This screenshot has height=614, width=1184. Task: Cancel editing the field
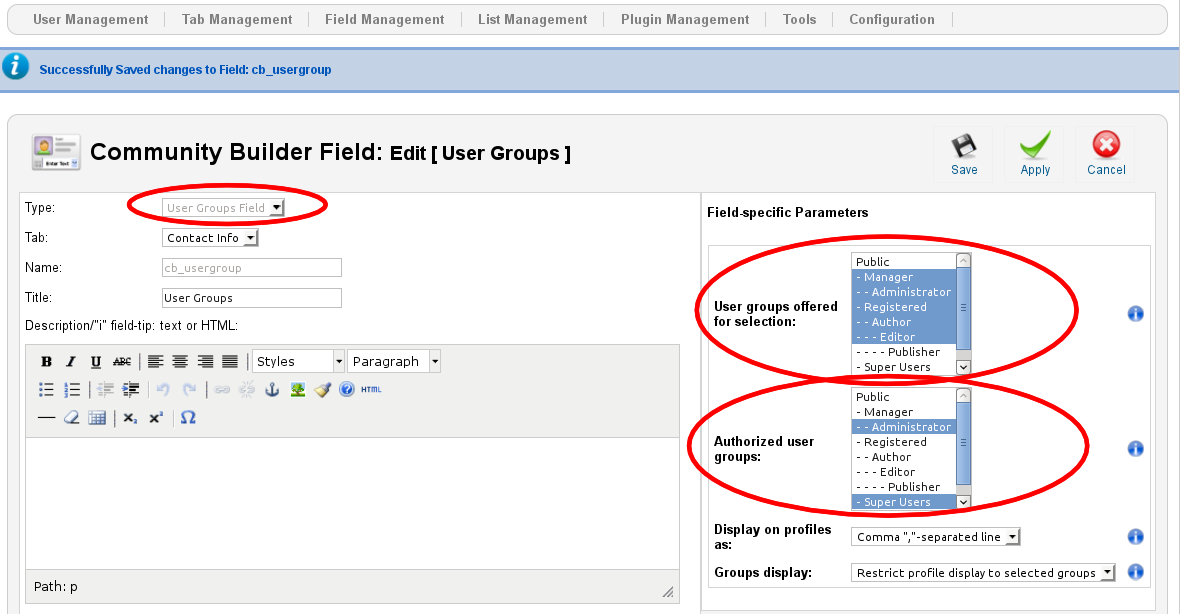click(x=1106, y=154)
